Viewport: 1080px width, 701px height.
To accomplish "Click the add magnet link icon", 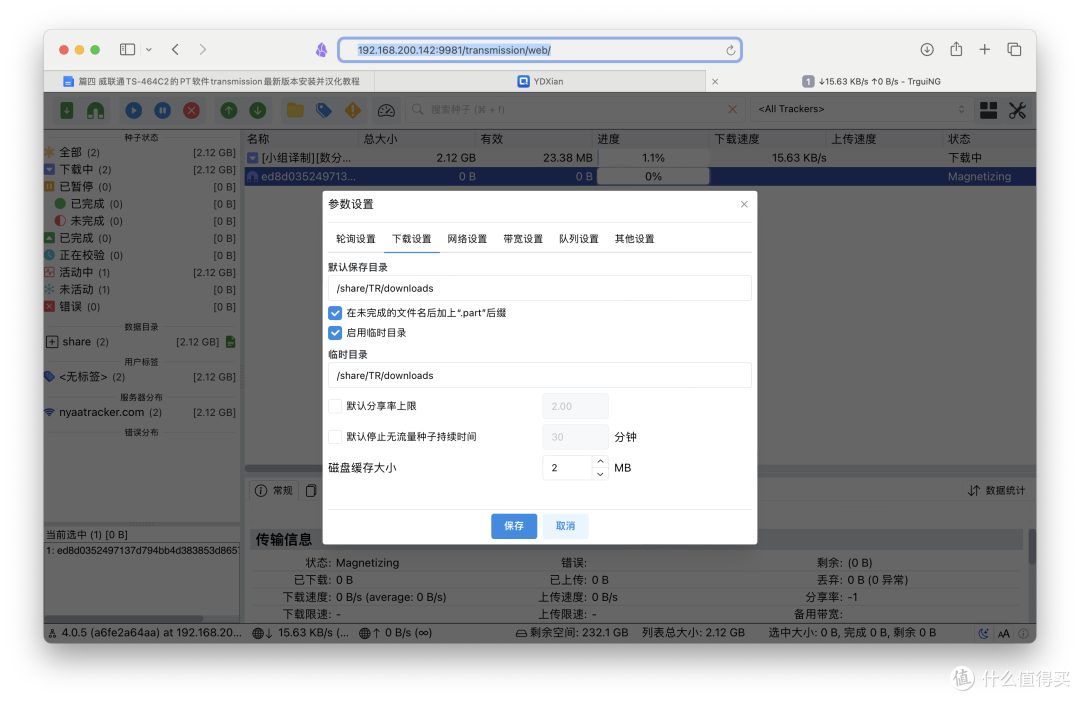I will 96,110.
